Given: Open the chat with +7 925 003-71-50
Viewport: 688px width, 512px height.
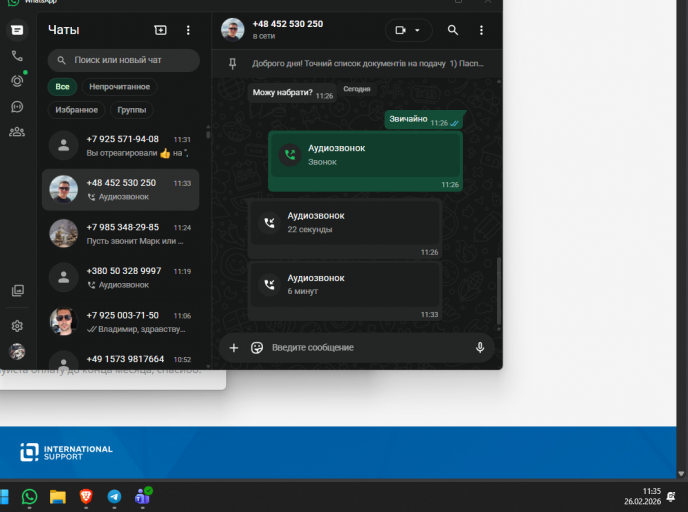Looking at the screenshot, I should click(121, 322).
